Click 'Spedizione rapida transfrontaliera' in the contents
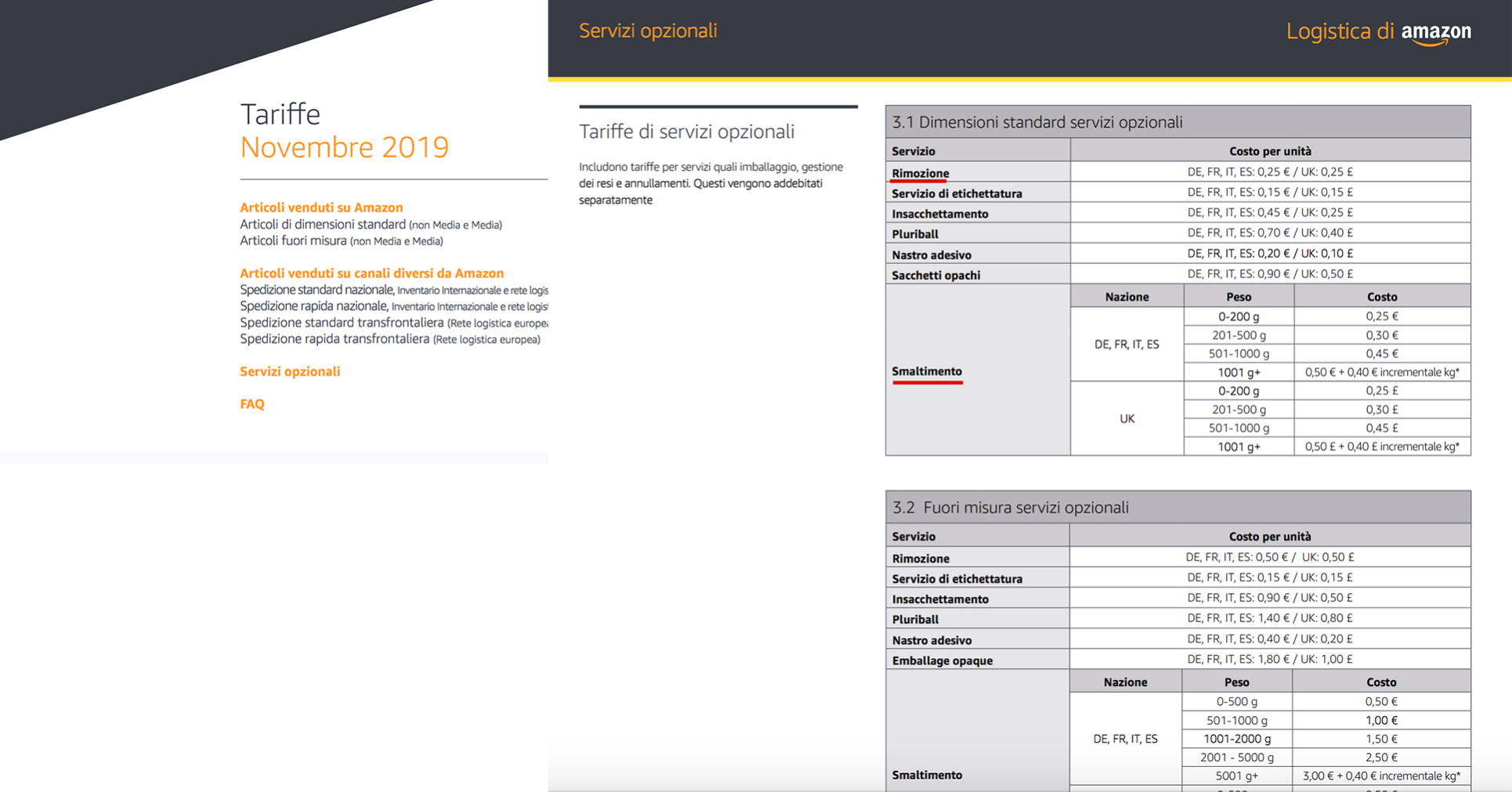 click(x=335, y=339)
